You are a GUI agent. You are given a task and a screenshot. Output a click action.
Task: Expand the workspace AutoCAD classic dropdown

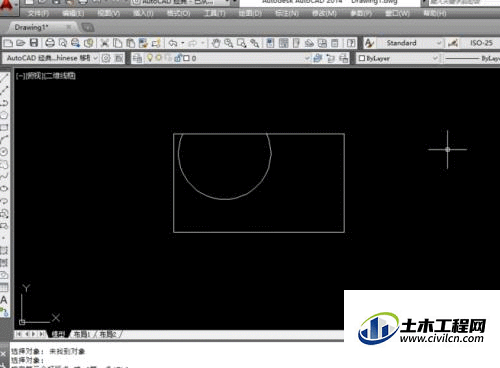[95, 58]
